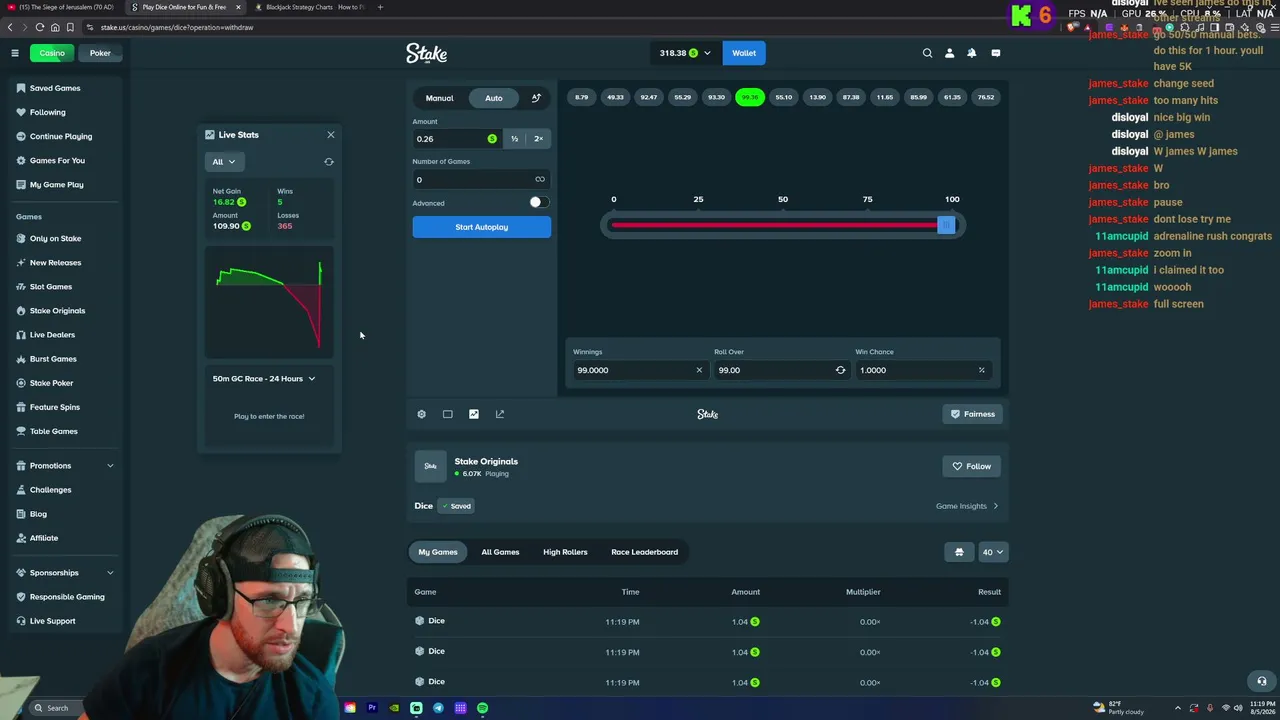The image size is (1280, 720).
Task: Switch to the High Rollers tab
Action: coord(565,552)
